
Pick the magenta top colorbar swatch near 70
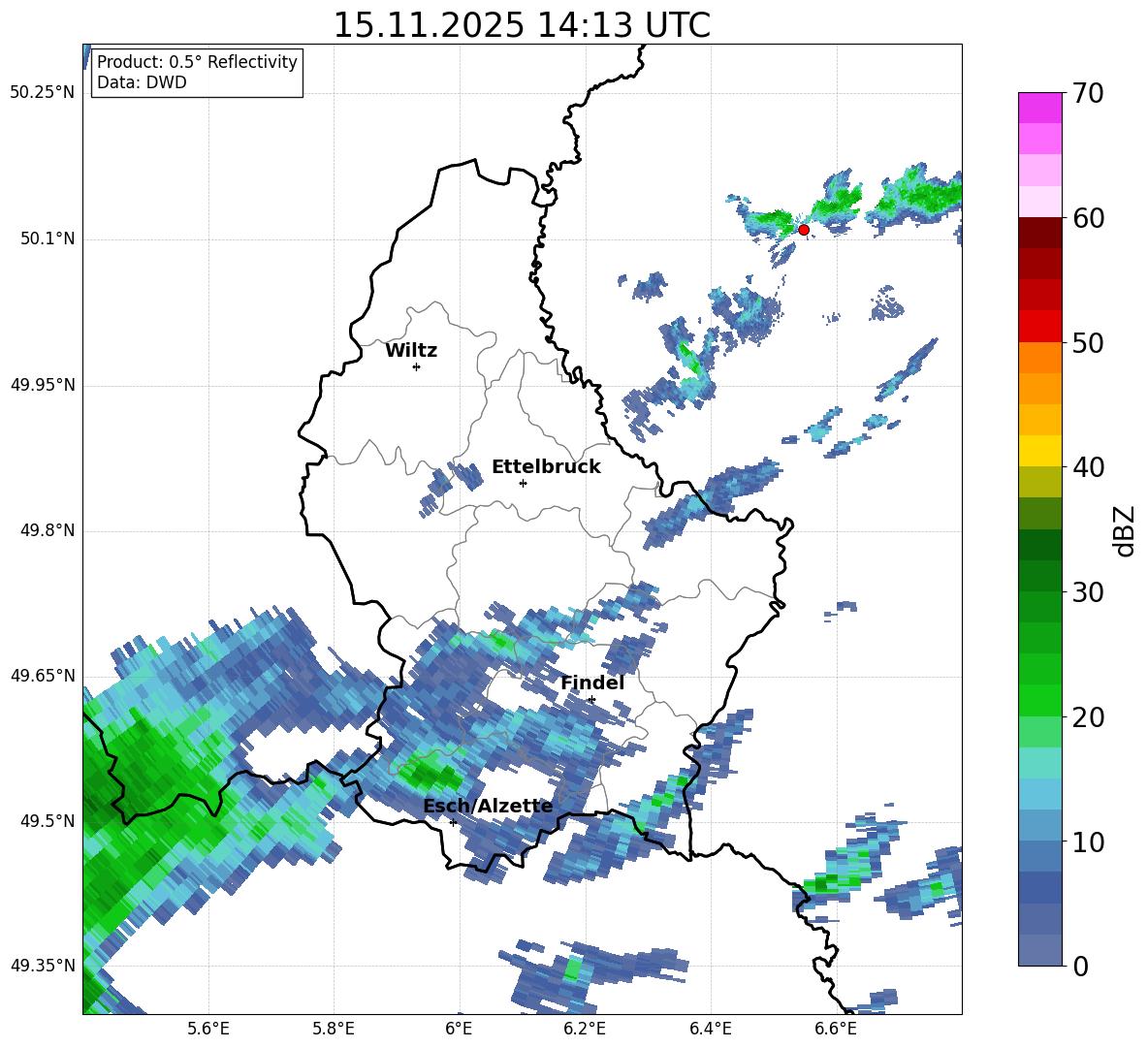pyautogui.click(x=1039, y=108)
